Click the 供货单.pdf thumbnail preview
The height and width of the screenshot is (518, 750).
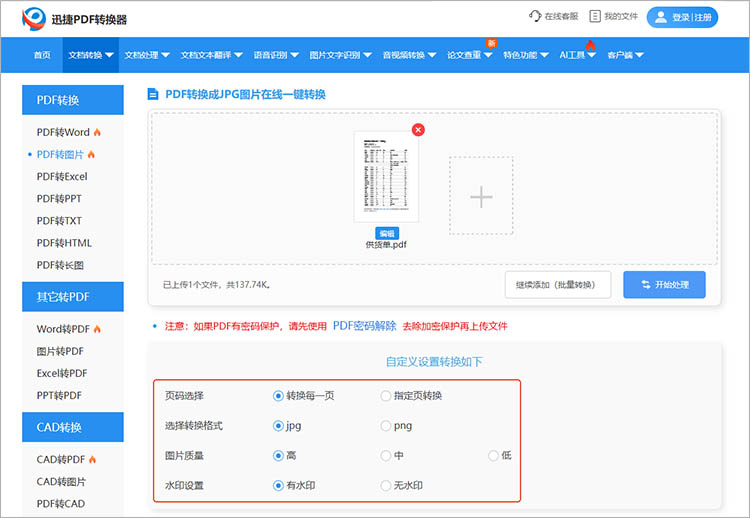(386, 177)
